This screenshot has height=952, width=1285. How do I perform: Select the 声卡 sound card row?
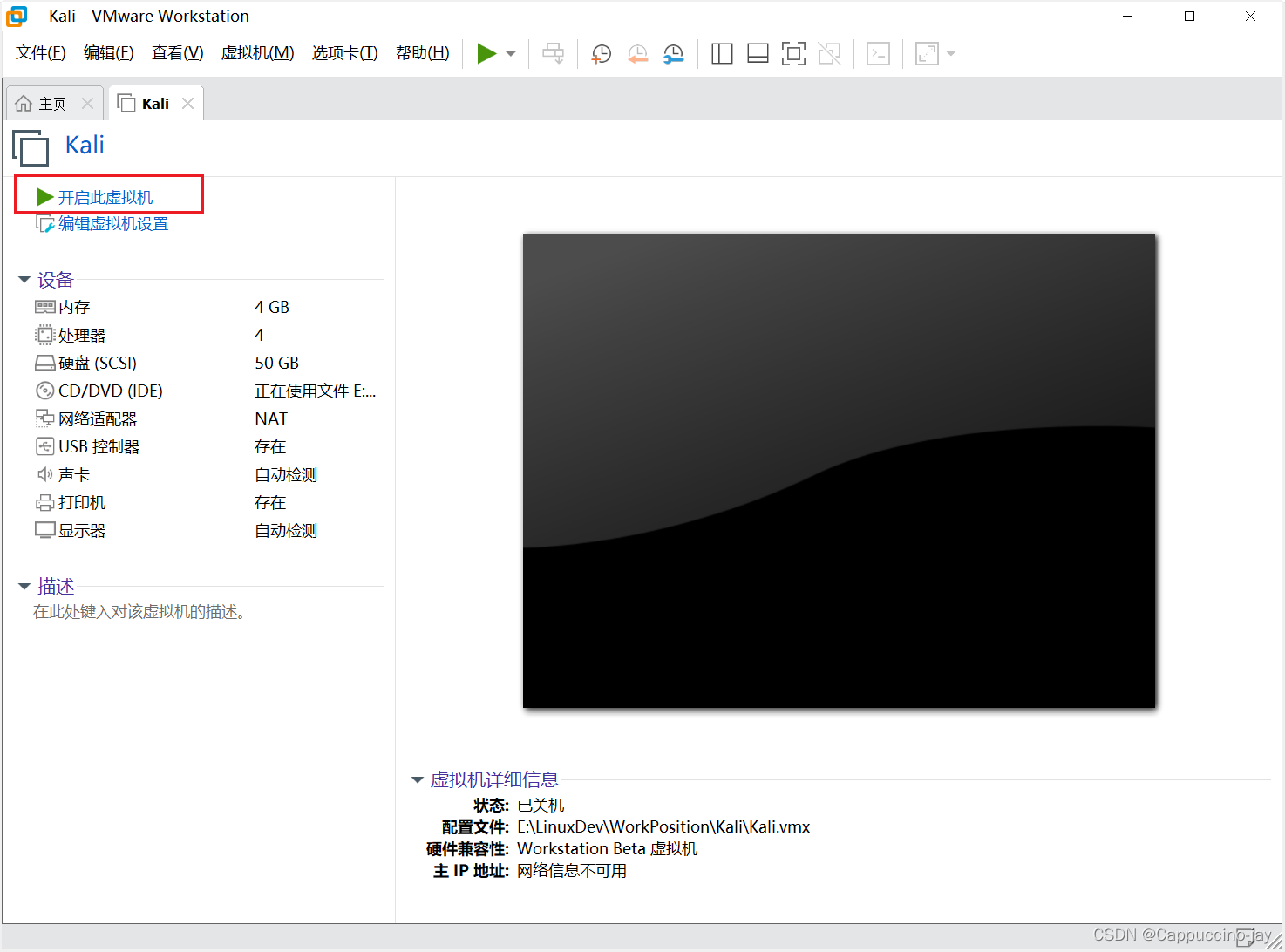[206, 474]
